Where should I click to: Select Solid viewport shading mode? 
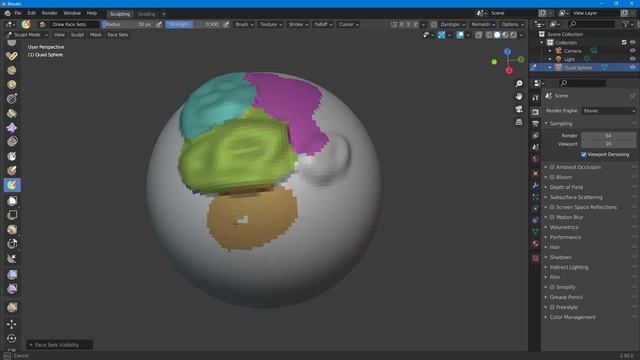pos(497,35)
